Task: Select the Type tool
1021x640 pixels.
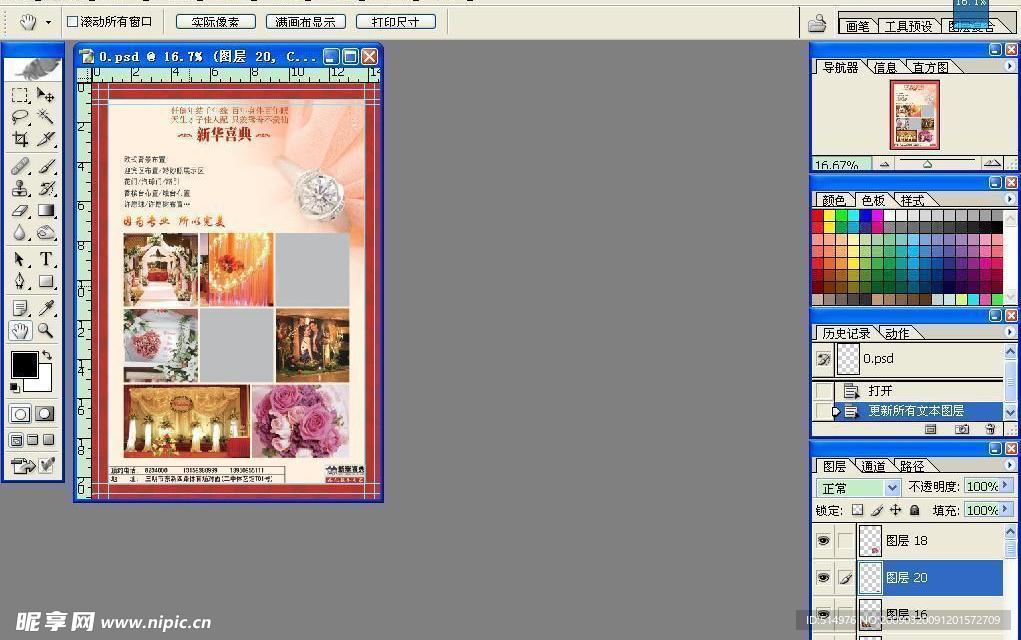Action: point(44,257)
